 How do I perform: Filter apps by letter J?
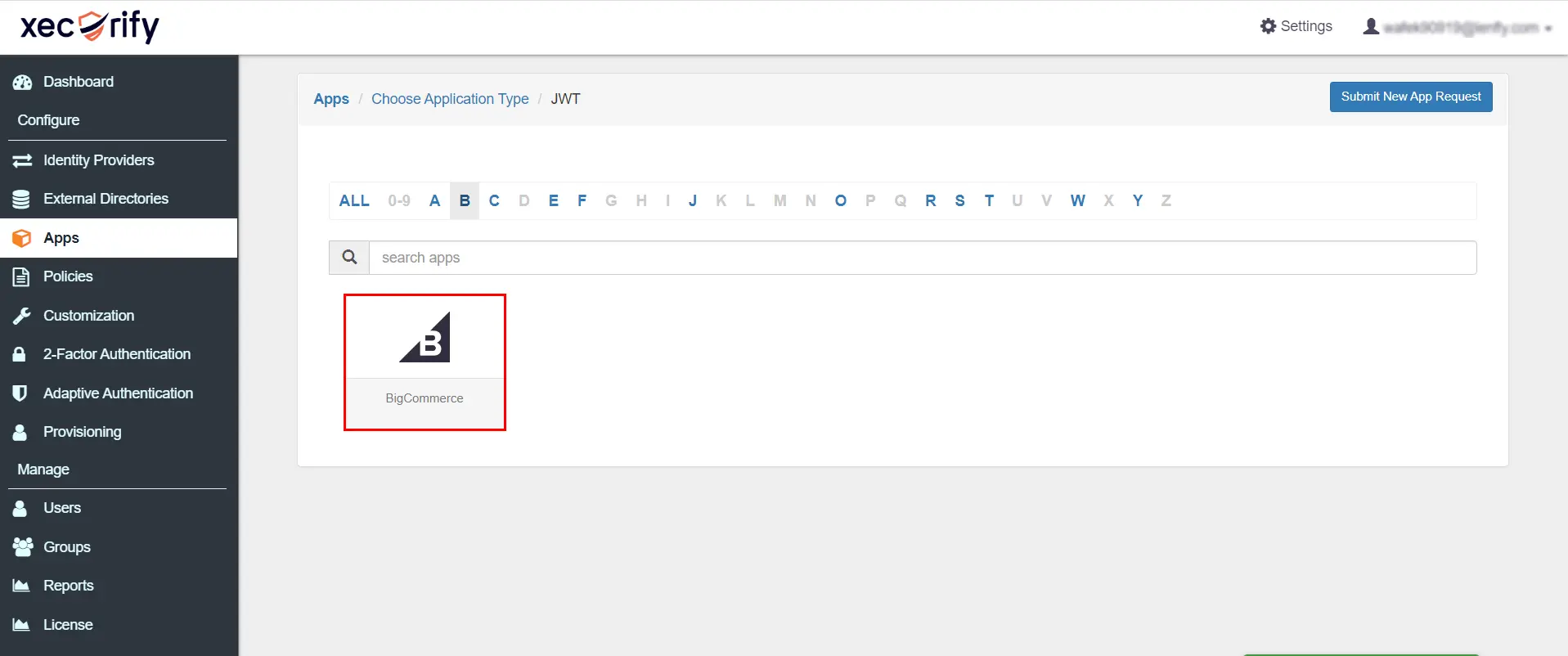[693, 200]
